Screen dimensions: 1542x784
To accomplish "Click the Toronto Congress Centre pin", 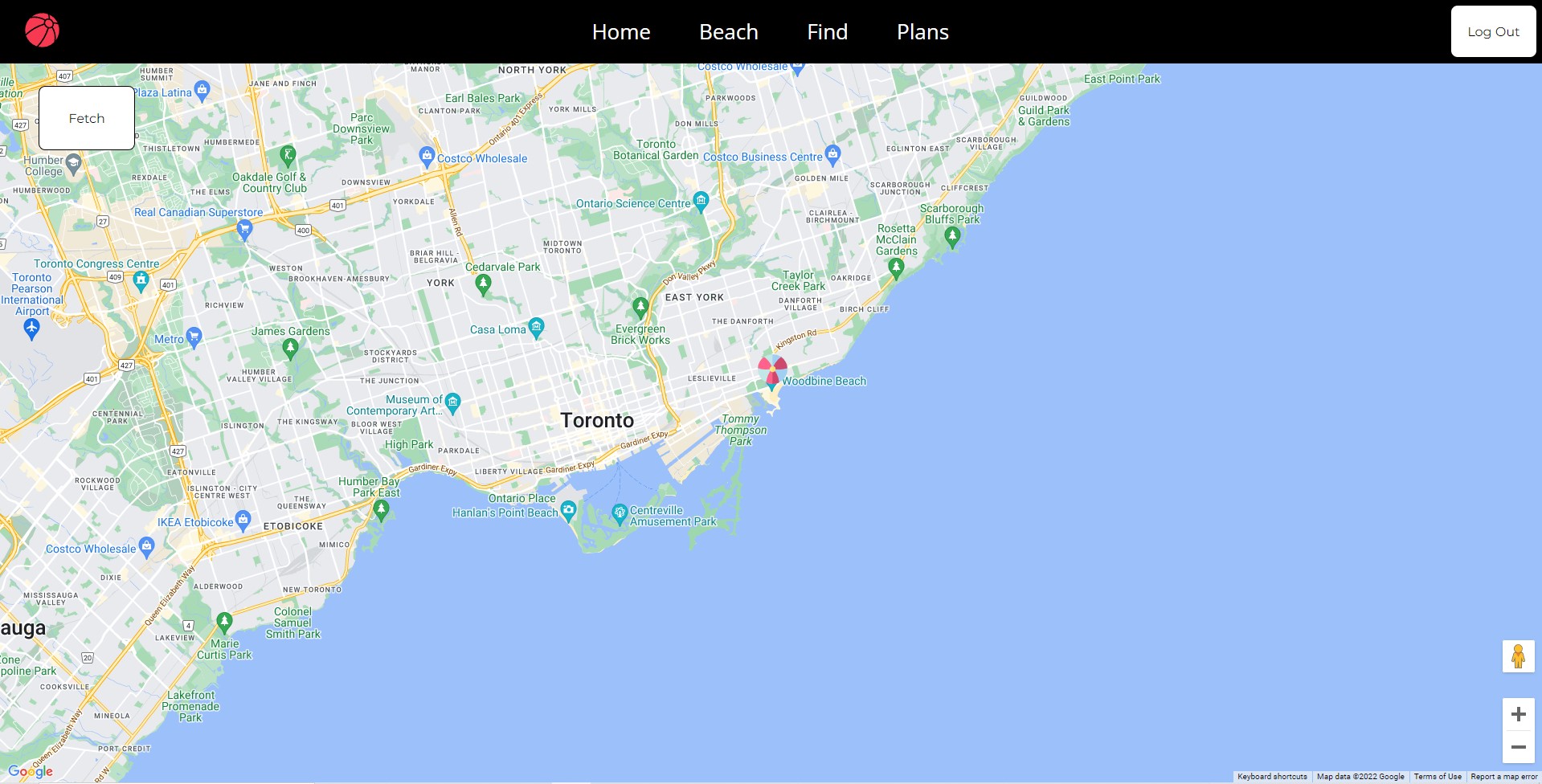I will coord(141,280).
